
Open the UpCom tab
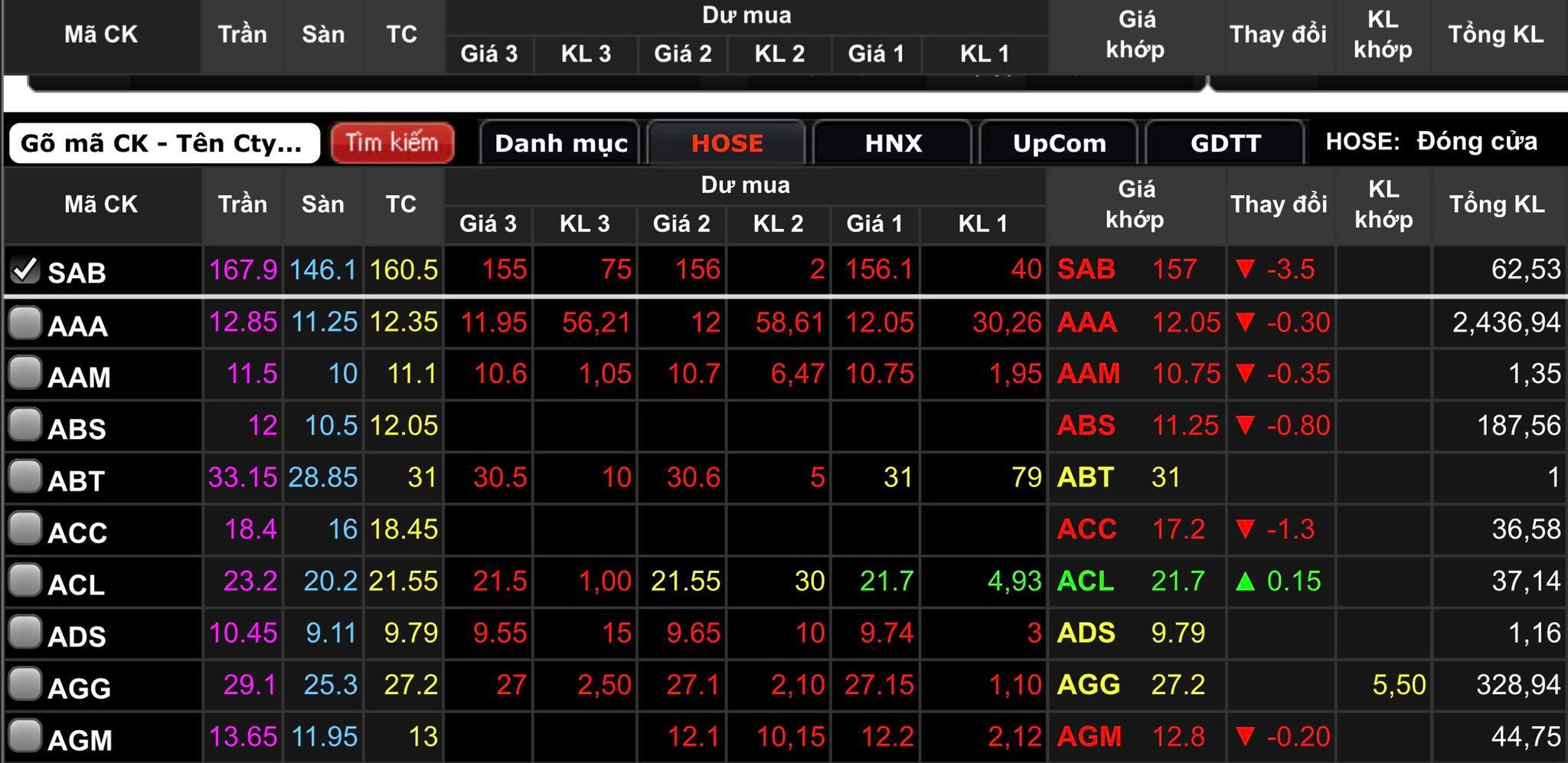(x=1059, y=143)
